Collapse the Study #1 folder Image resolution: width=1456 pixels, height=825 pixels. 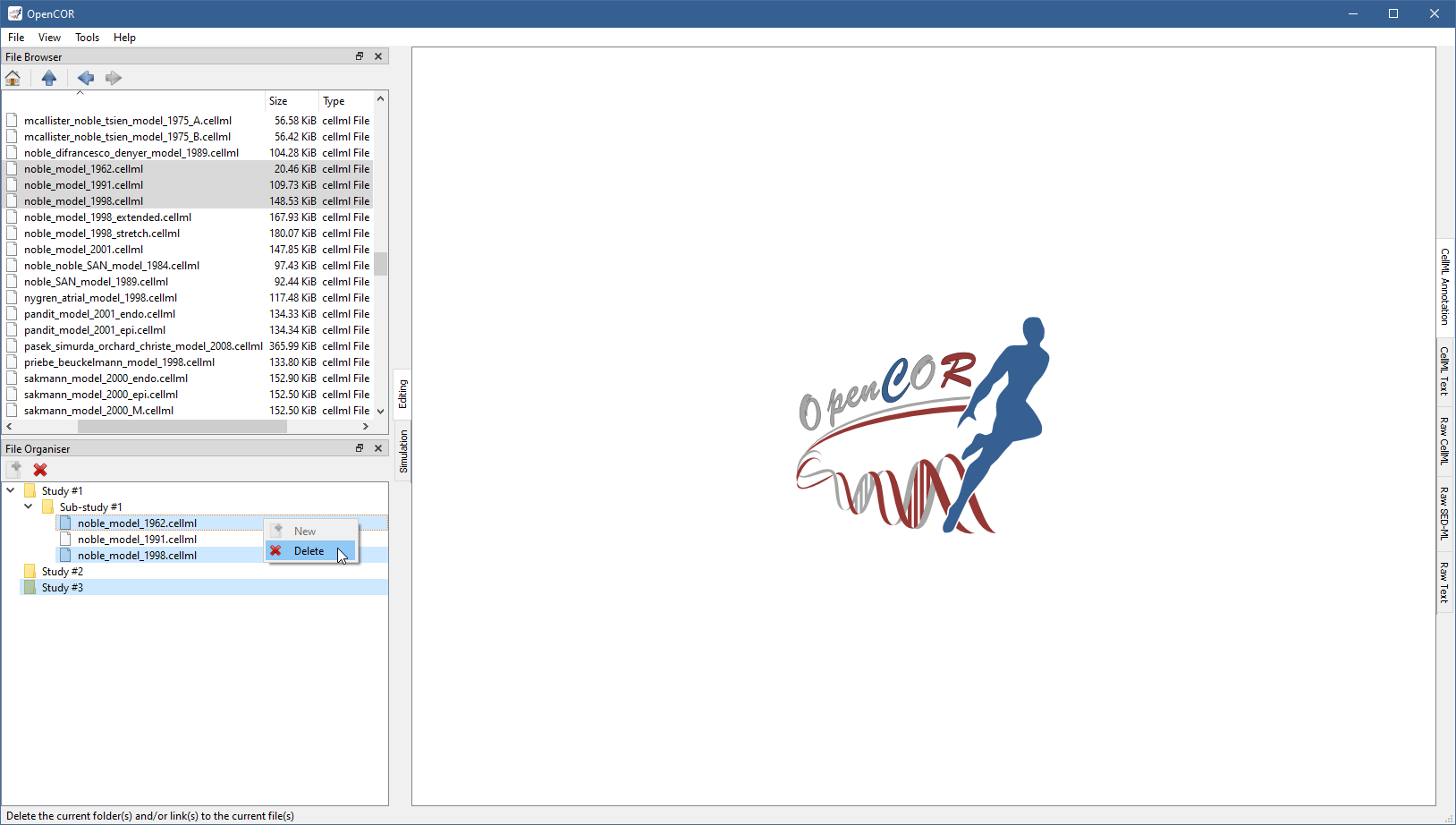tap(11, 490)
